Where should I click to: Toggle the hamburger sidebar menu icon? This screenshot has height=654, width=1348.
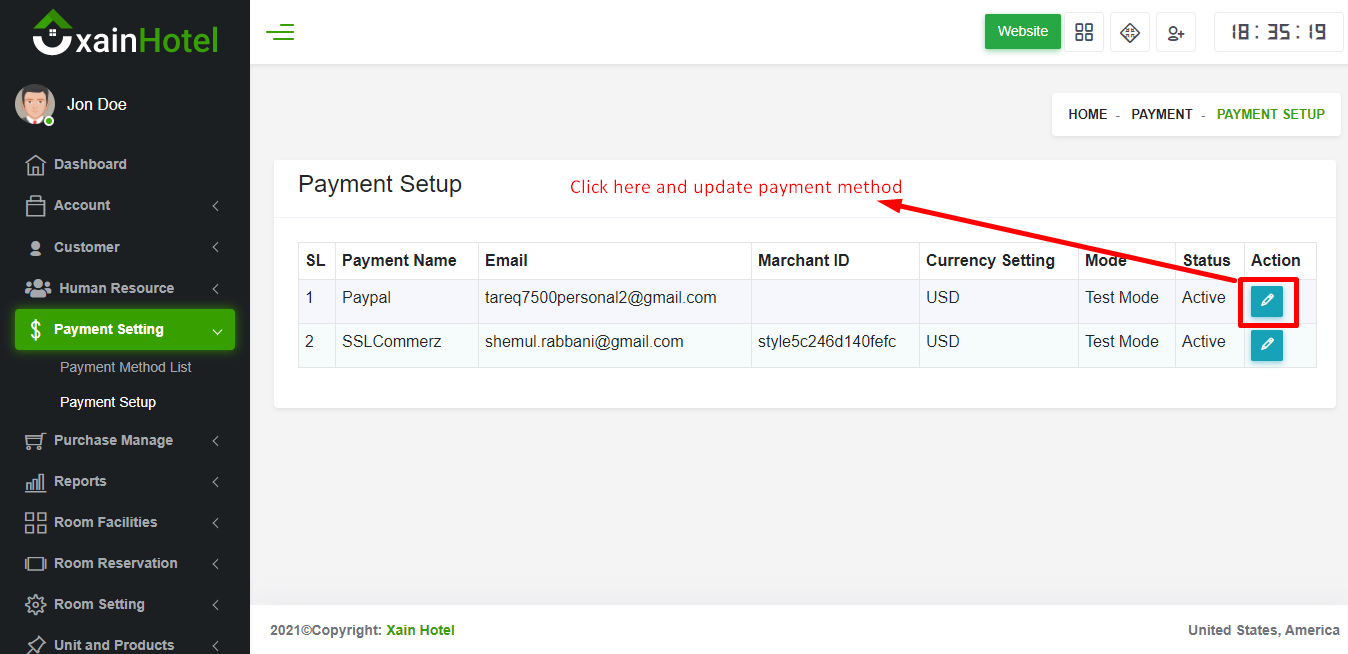280,32
